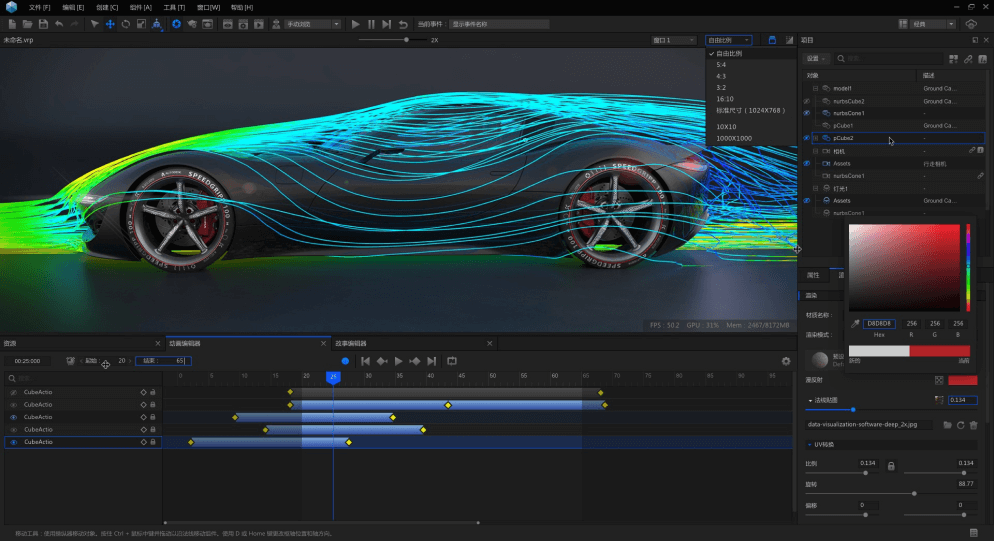The width and height of the screenshot is (994, 541).
Task: Open the 设置 dropdown in project panel
Action: pyautogui.click(x=815, y=59)
